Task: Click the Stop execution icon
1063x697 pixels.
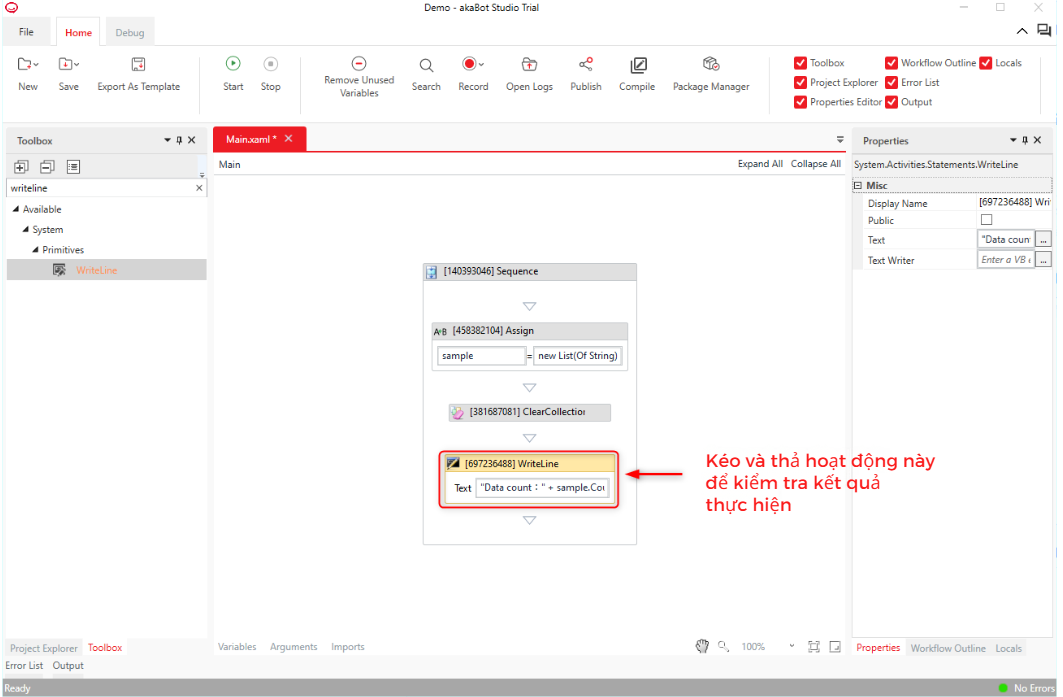Action: coord(270,63)
